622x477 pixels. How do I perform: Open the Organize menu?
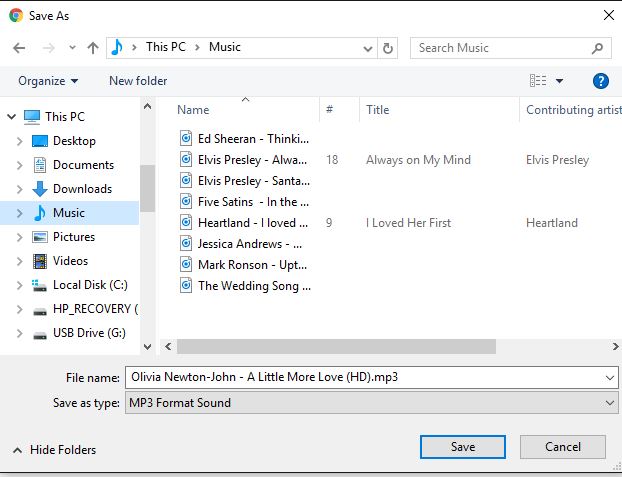pos(48,81)
